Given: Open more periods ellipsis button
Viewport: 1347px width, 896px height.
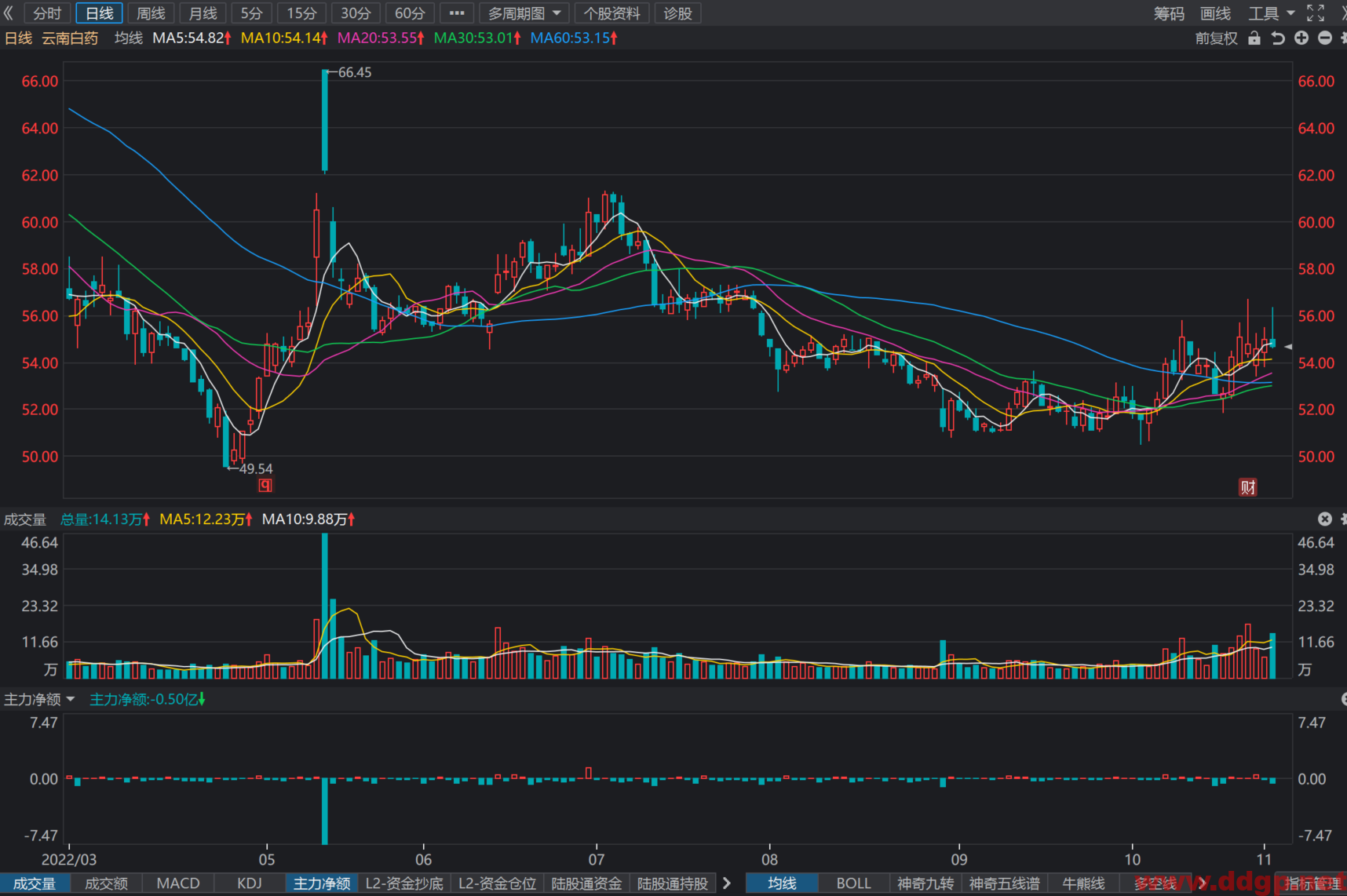Looking at the screenshot, I should (x=457, y=13).
